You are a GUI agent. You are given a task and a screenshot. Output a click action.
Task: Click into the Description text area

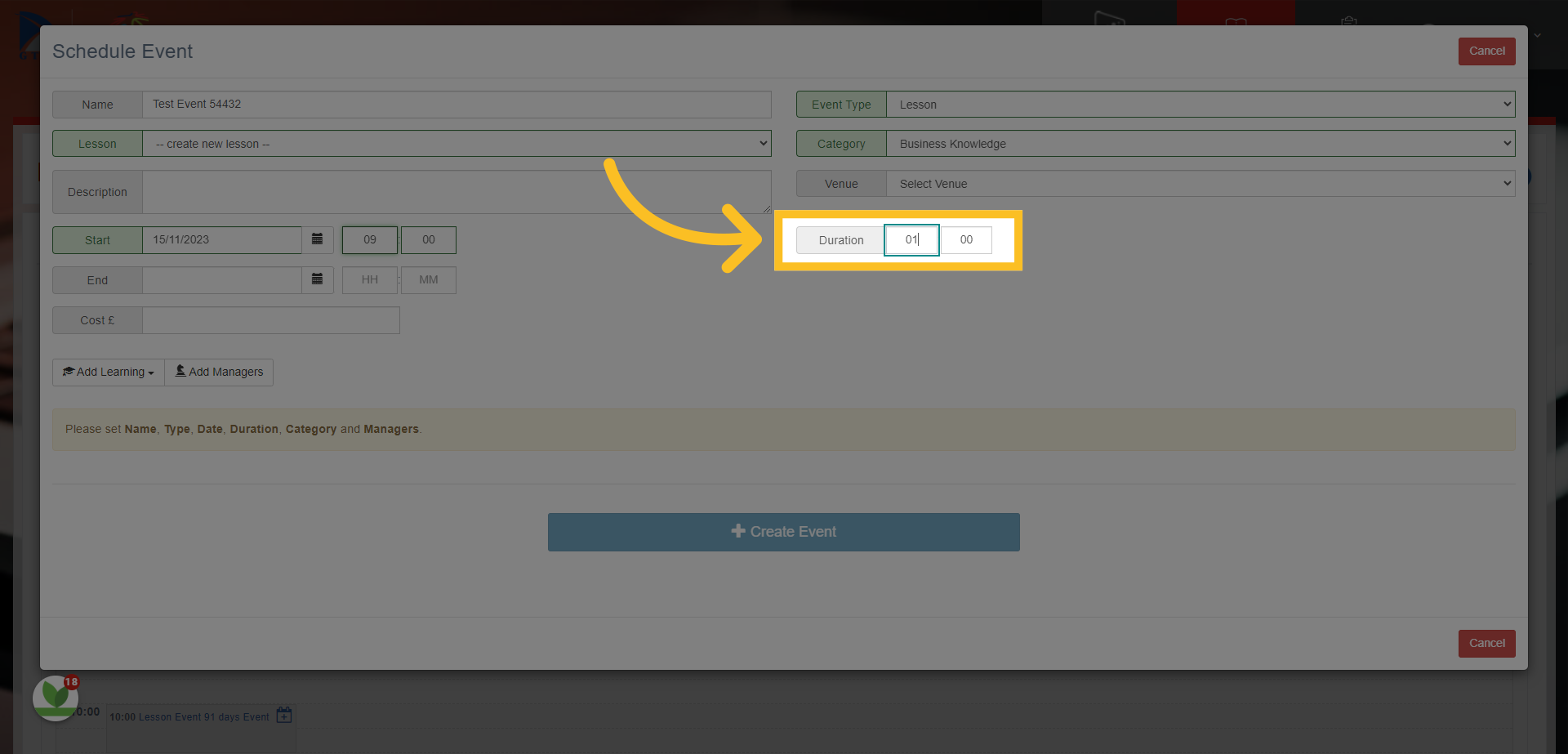(457, 192)
